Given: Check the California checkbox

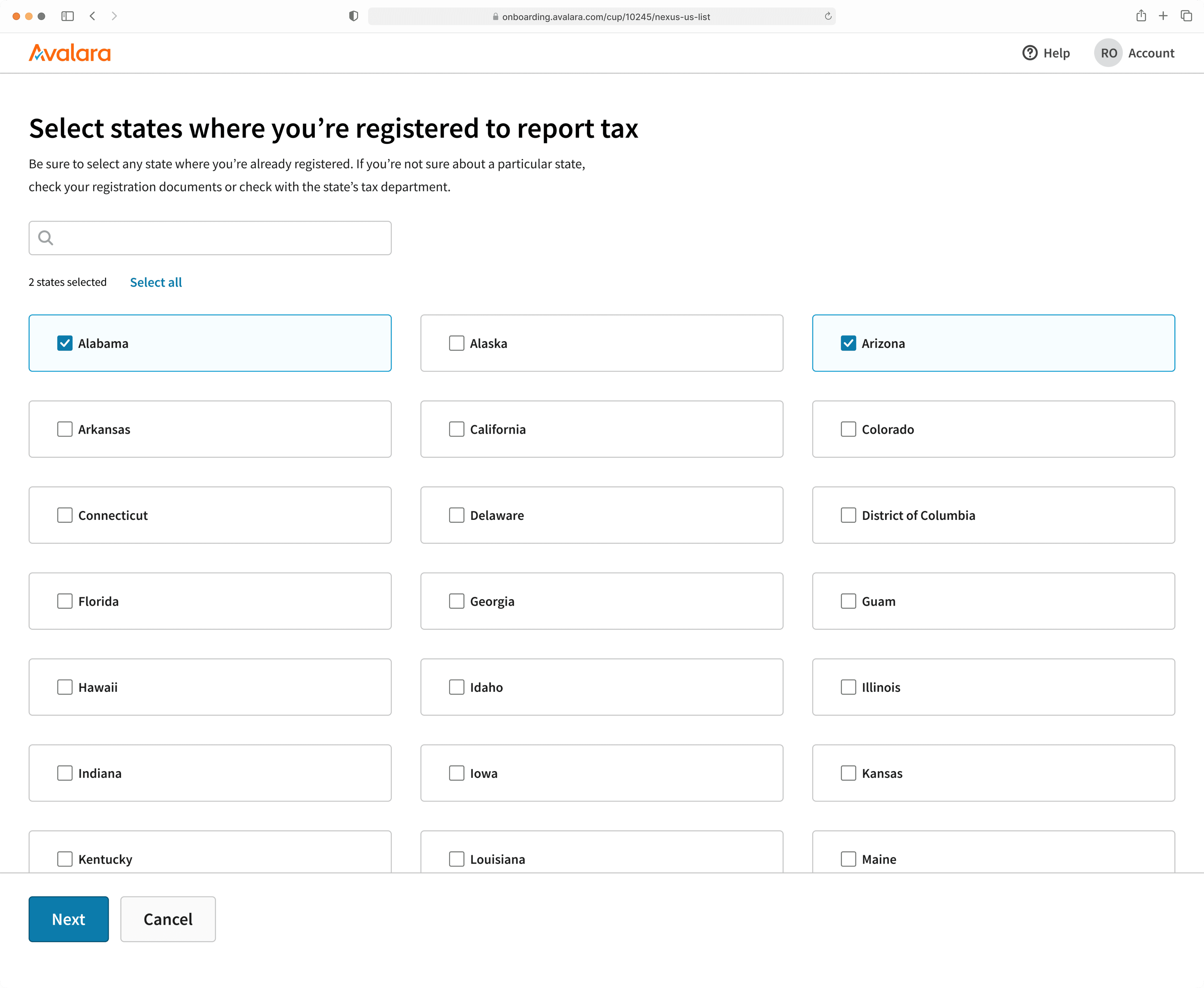Looking at the screenshot, I should click(457, 429).
